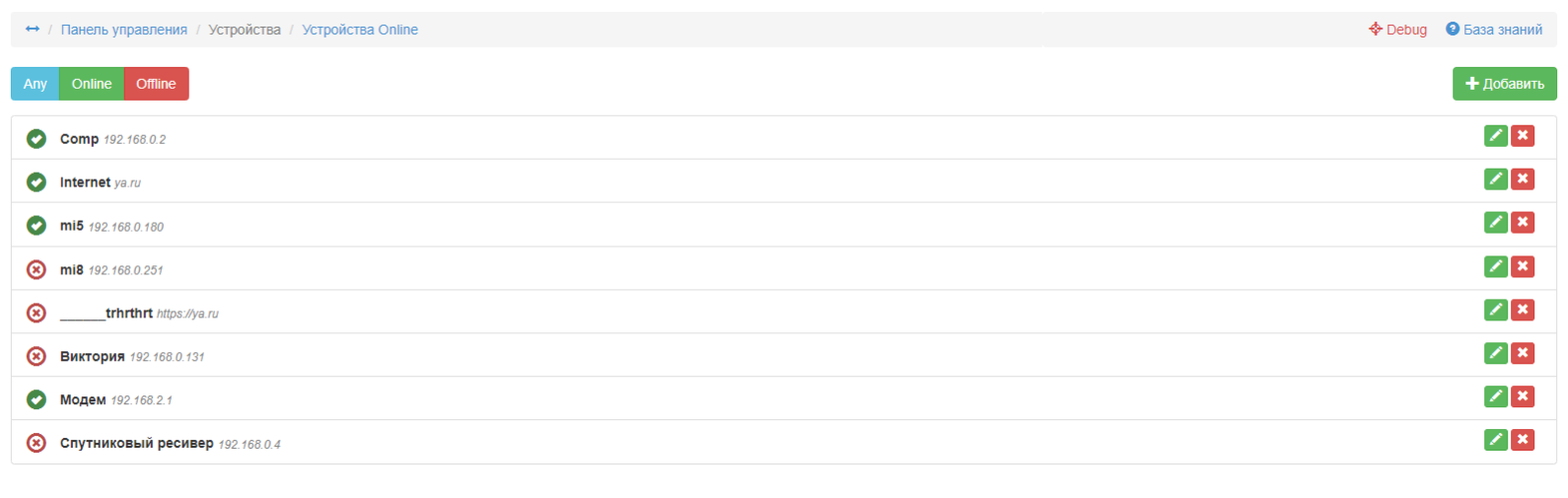Remove the mi8 device using red X

[1523, 266]
